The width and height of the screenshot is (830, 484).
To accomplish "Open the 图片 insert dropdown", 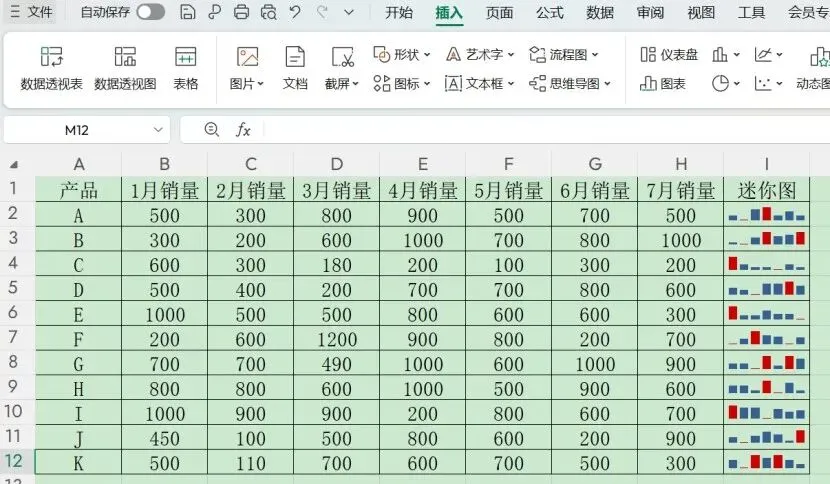I will point(247,68).
